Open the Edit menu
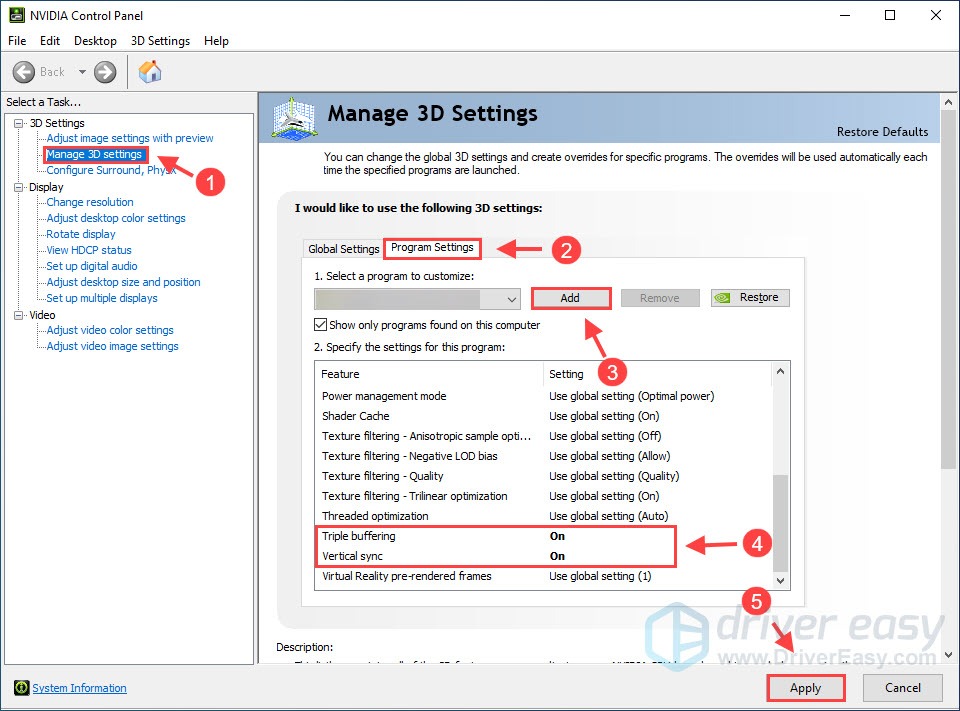This screenshot has height=711, width=960. 50,41
